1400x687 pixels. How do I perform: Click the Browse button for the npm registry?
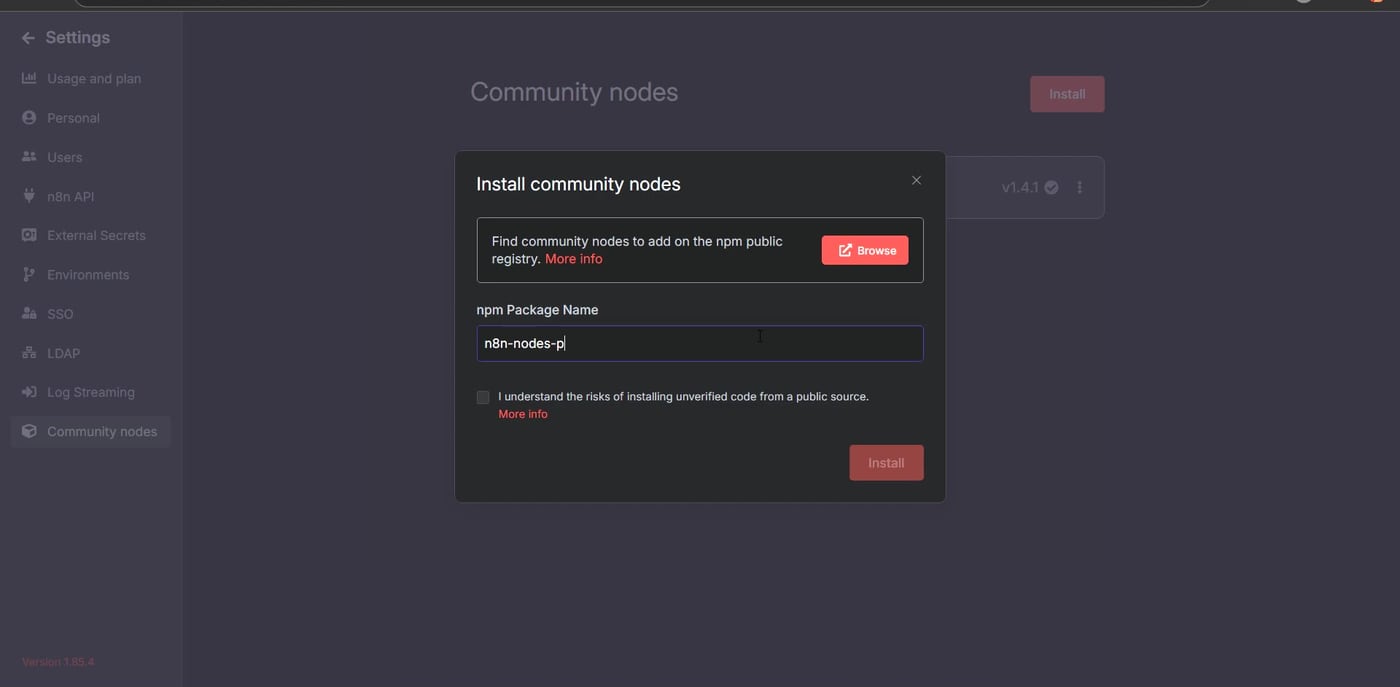tap(865, 250)
